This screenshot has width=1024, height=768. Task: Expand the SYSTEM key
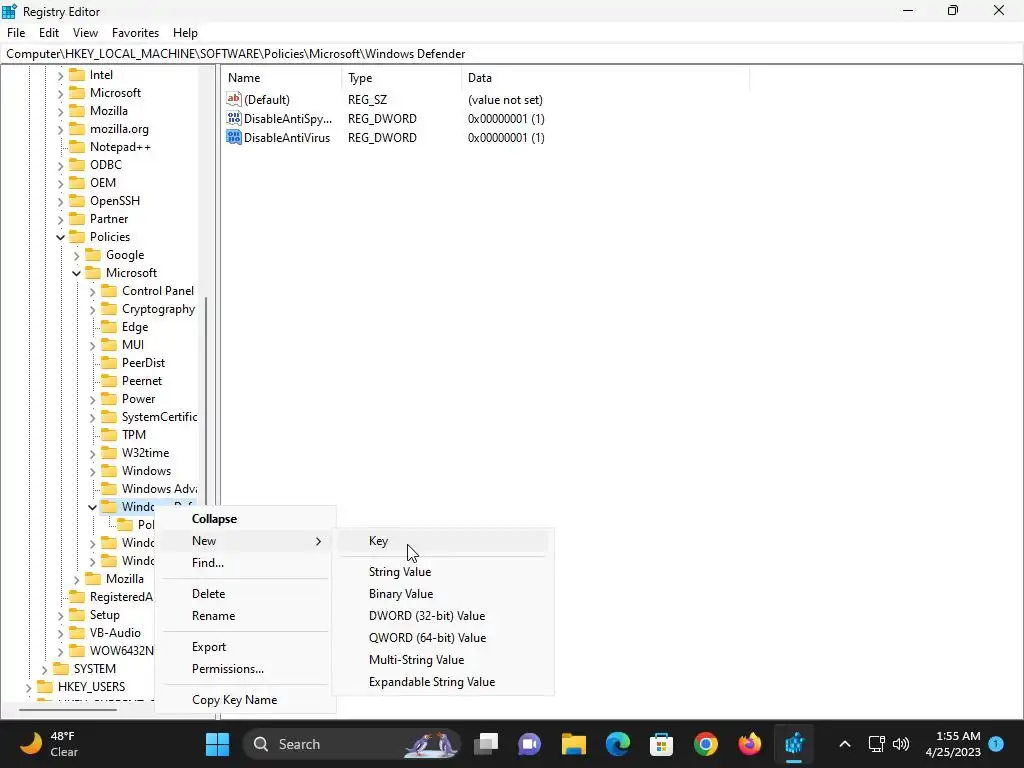44,669
